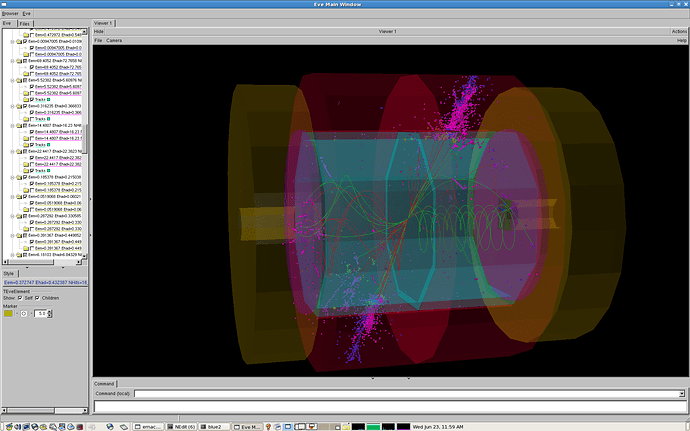The height and width of the screenshot is (431, 690).
Task: Toggle the Show Children checkbox
Action: (37, 298)
